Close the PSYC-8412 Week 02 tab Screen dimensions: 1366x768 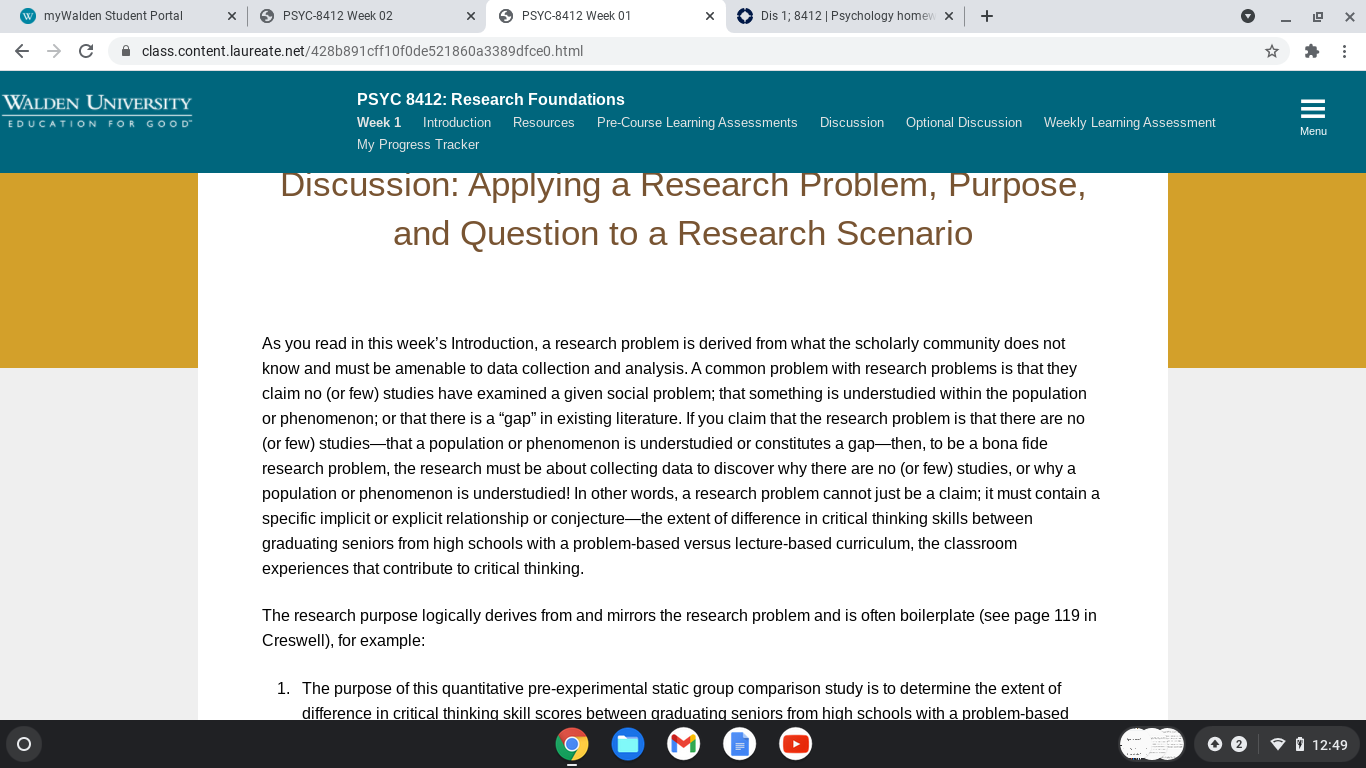(x=471, y=16)
